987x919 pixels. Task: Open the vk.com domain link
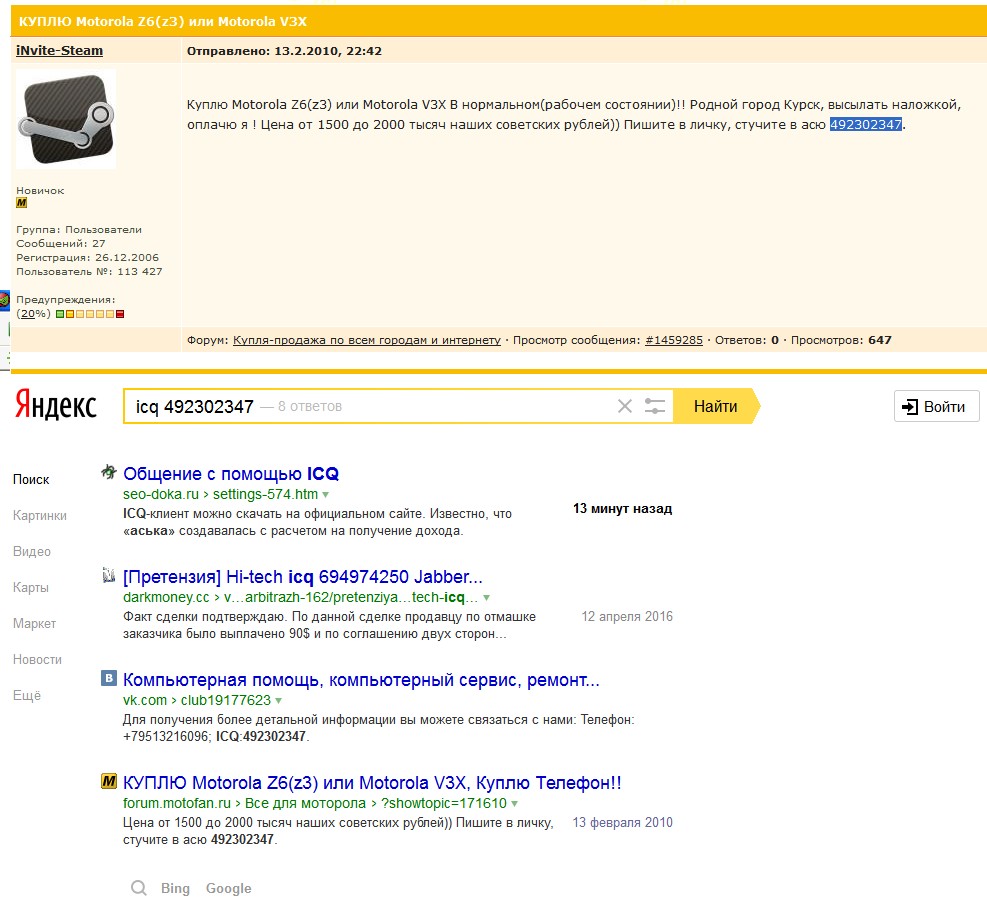pyautogui.click(x=145, y=700)
